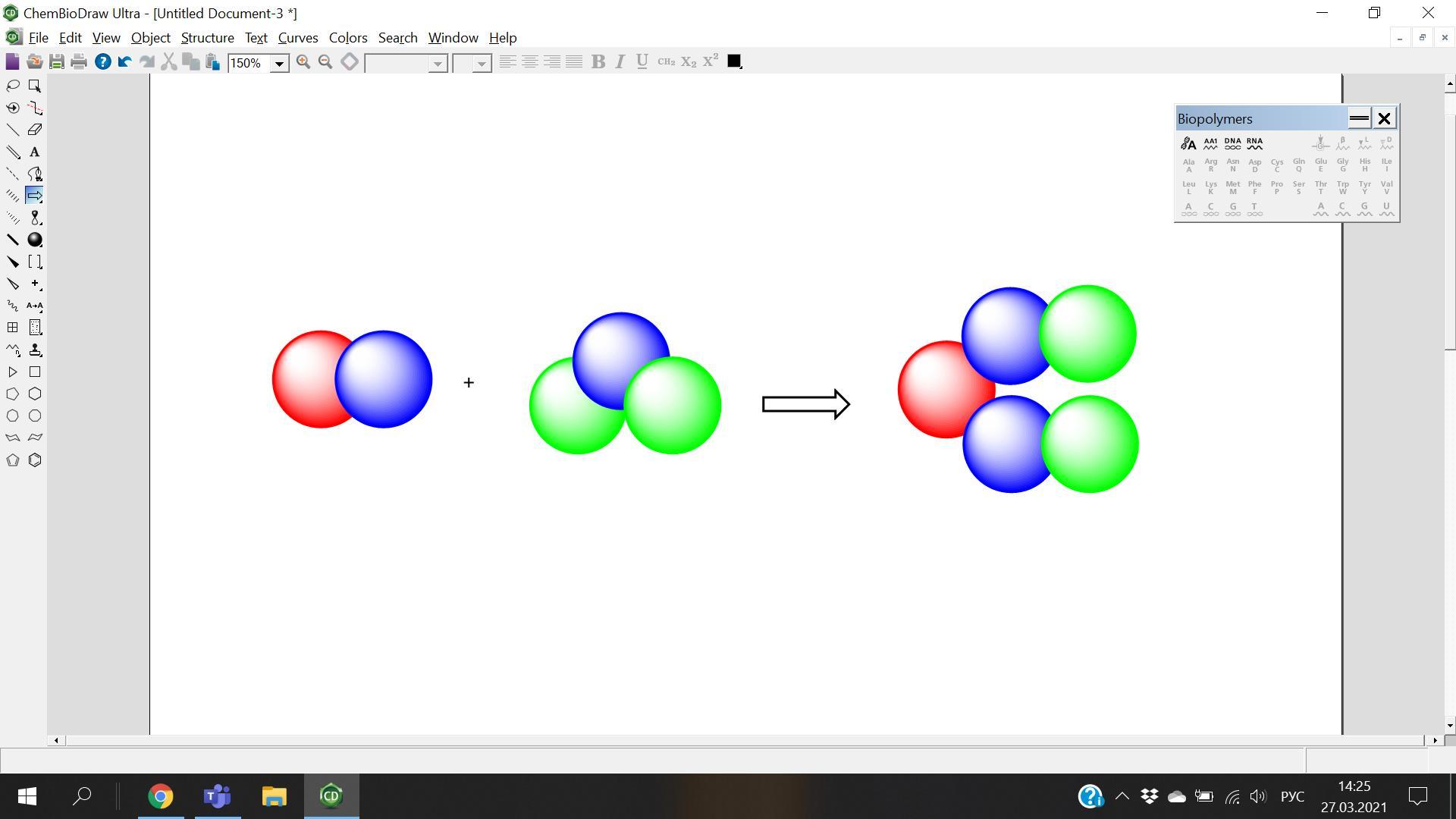The image size is (1456, 819).
Task: Open the 150% zoom dropdown
Action: 279,64
